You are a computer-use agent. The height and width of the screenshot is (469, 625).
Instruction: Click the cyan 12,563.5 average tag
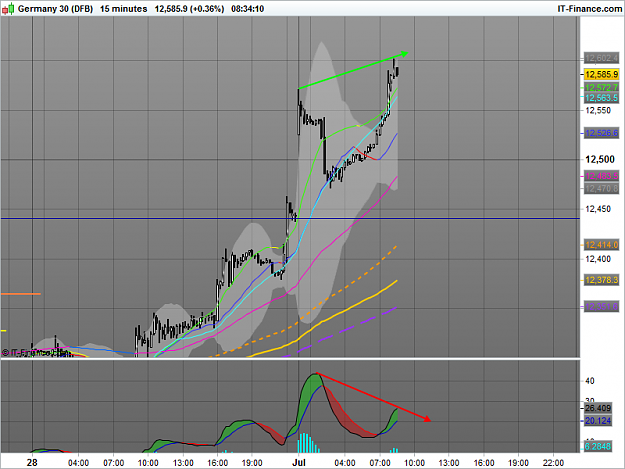pos(601,98)
